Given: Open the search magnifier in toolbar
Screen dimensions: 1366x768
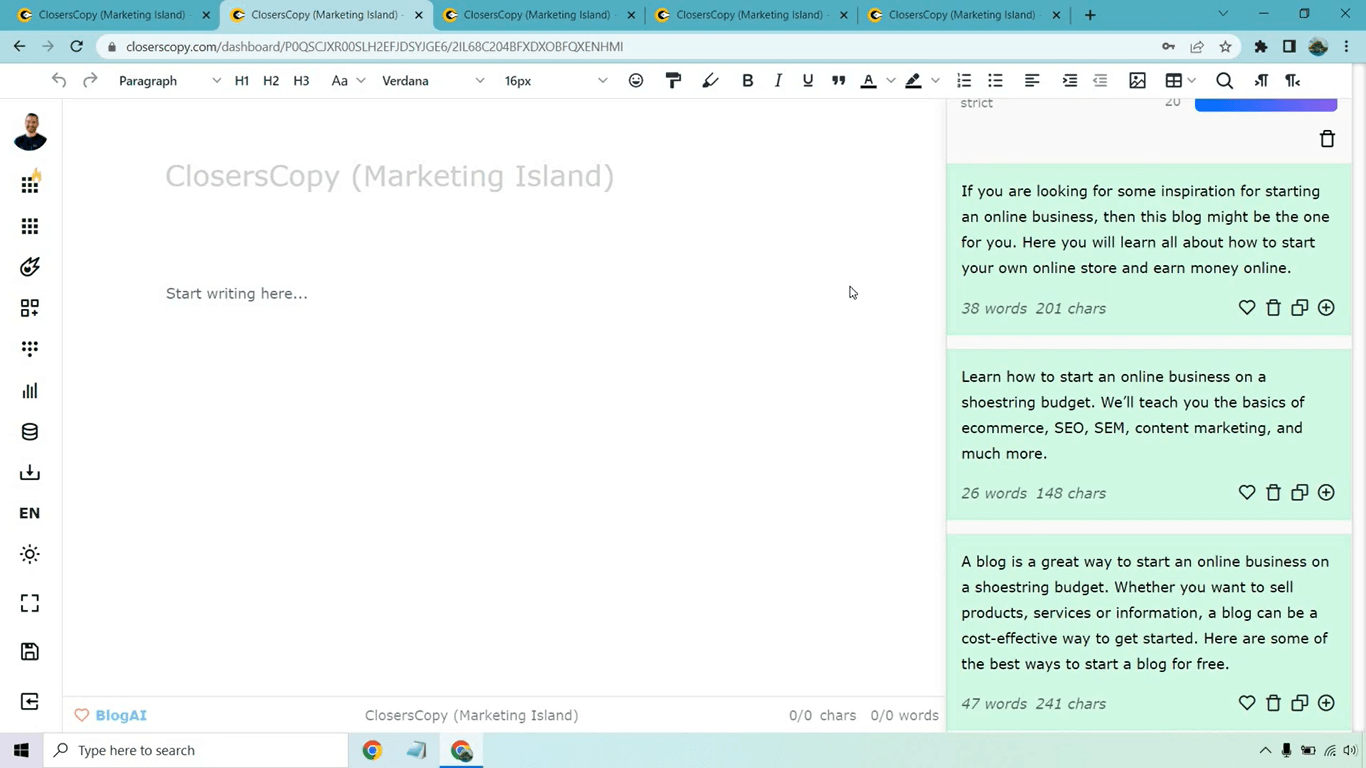Looking at the screenshot, I should pyautogui.click(x=1224, y=81).
